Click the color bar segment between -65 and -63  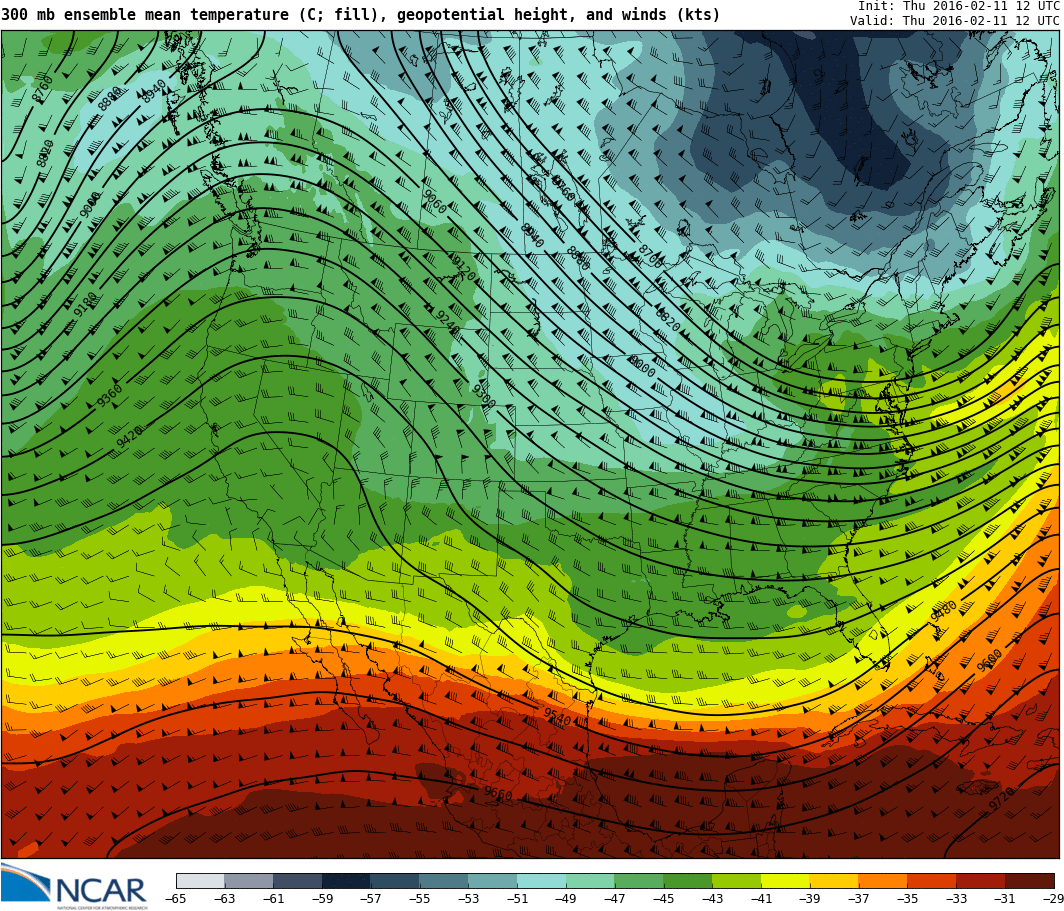pos(200,880)
